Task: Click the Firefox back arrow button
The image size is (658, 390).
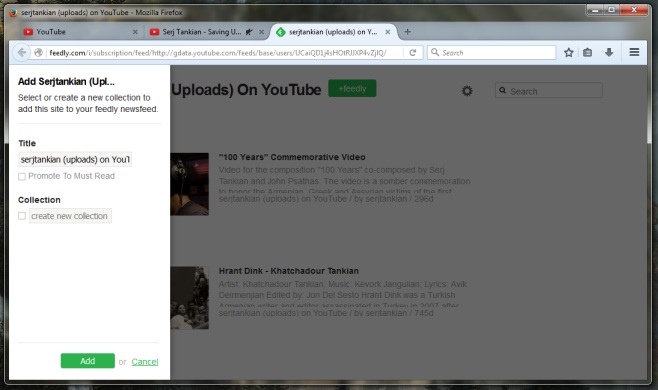Action: click(x=21, y=52)
